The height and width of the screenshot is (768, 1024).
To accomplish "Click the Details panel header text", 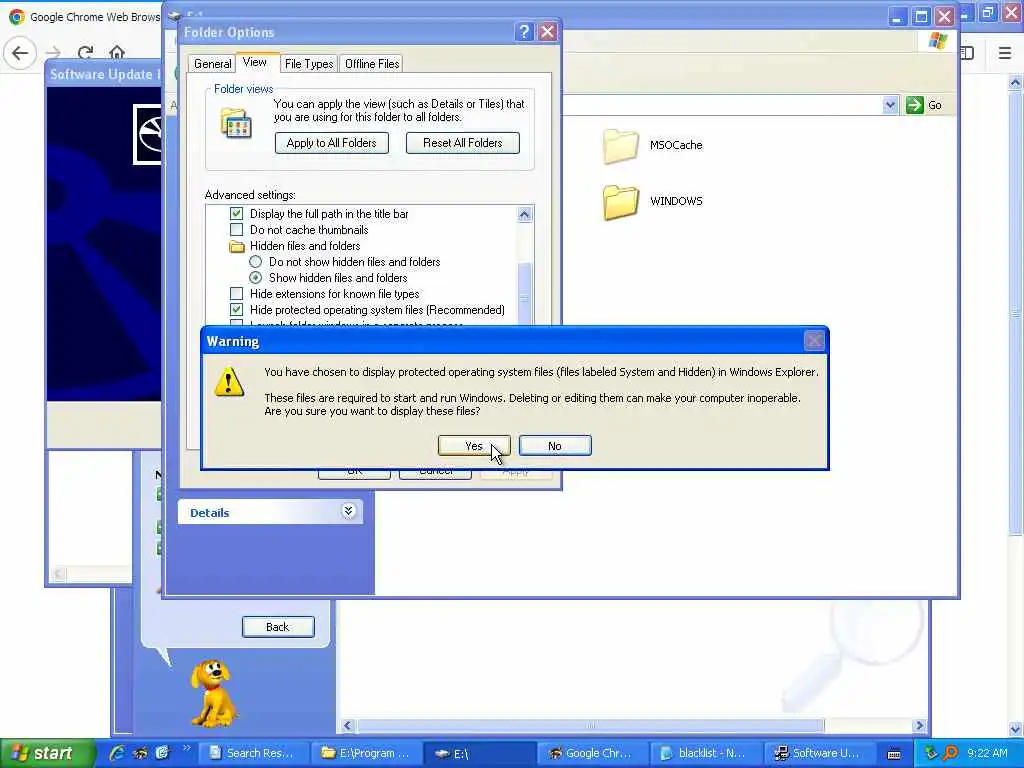I will tap(210, 513).
